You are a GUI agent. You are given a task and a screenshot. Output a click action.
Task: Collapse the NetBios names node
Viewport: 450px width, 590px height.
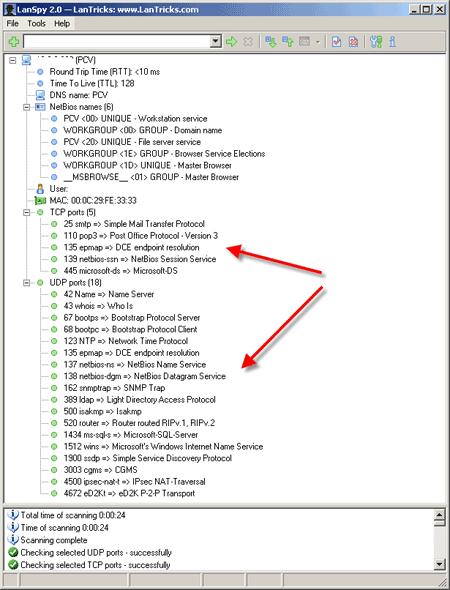click(26, 107)
